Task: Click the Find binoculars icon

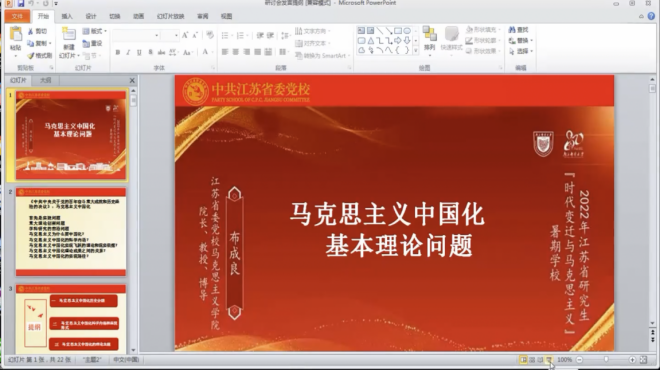Action: point(512,30)
